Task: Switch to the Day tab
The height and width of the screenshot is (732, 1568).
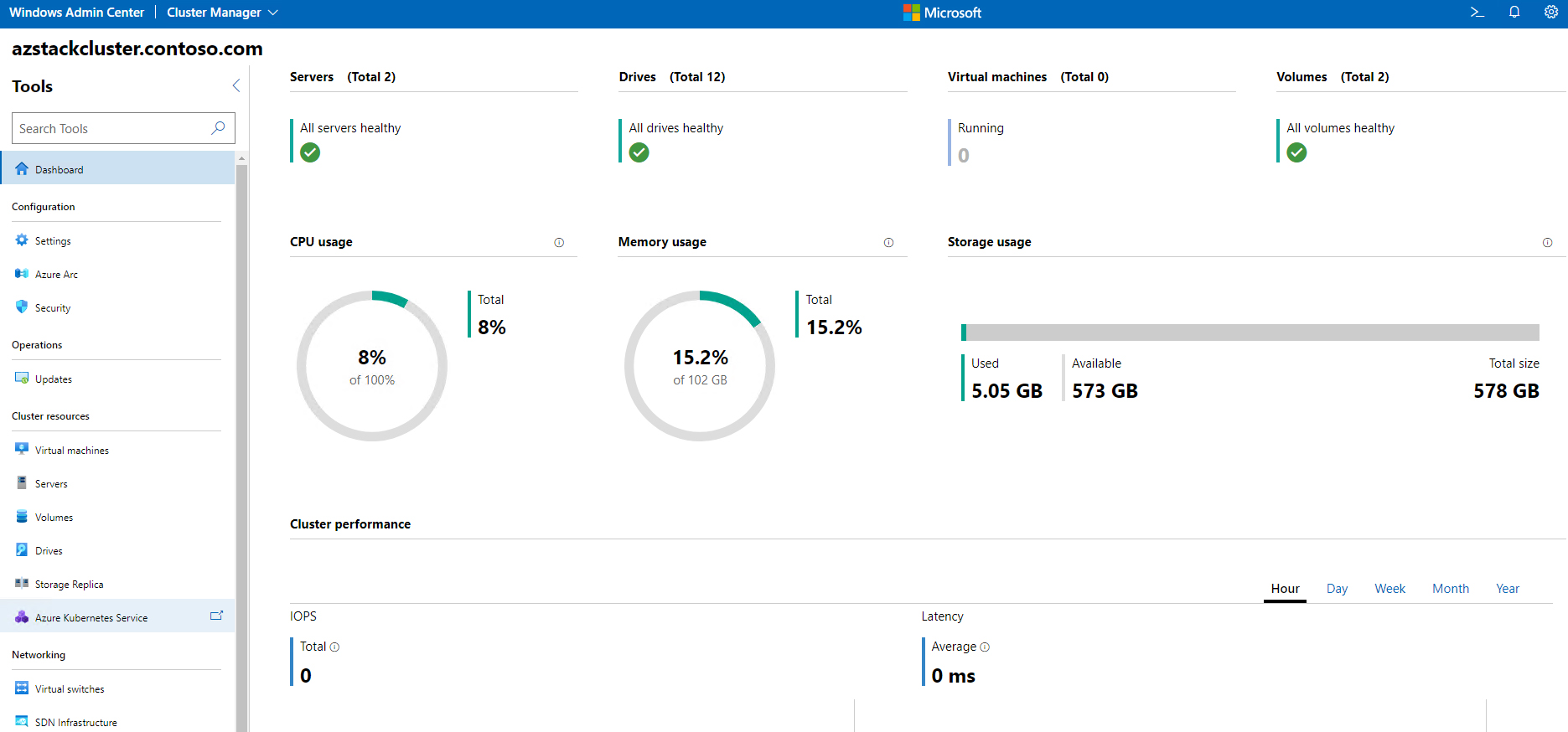Action: (x=1337, y=589)
